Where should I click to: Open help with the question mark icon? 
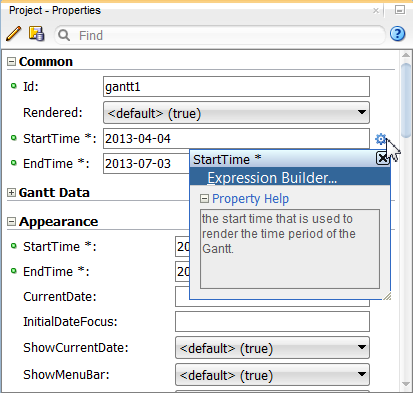(x=397, y=34)
